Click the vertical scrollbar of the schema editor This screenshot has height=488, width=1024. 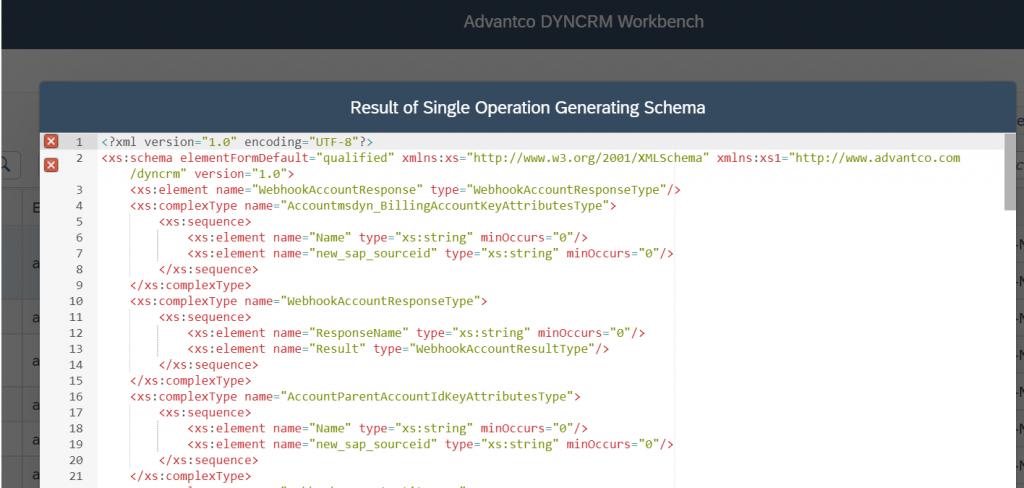tap(1010, 173)
